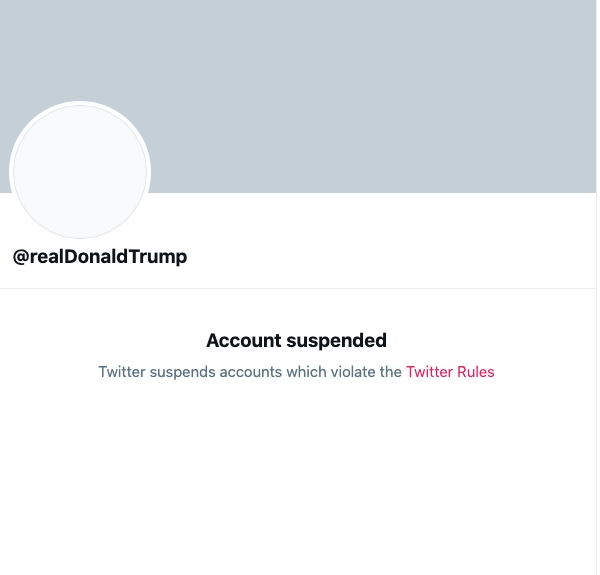Click the word "Rules" in the pink link
The image size is (600, 575).
(x=476, y=372)
